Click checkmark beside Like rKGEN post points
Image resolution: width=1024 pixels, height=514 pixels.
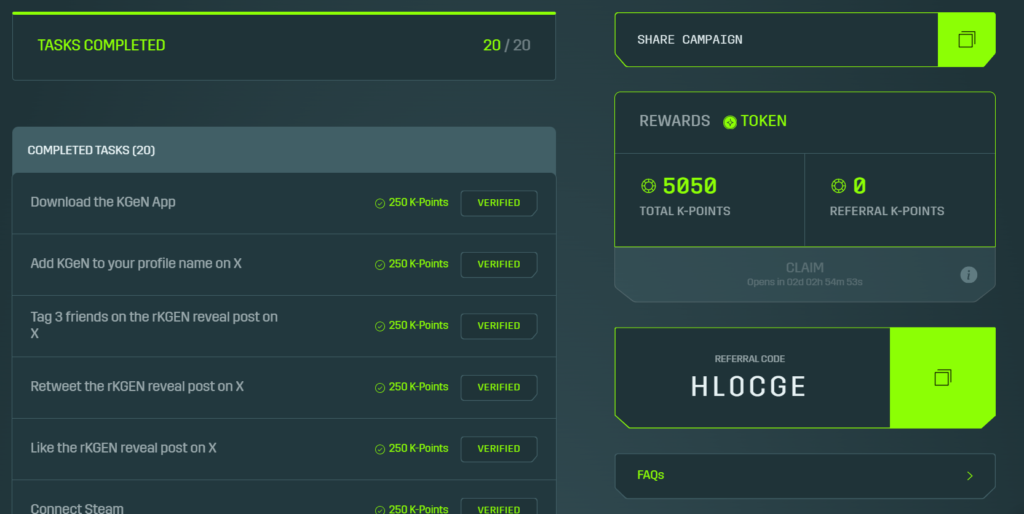(x=379, y=449)
